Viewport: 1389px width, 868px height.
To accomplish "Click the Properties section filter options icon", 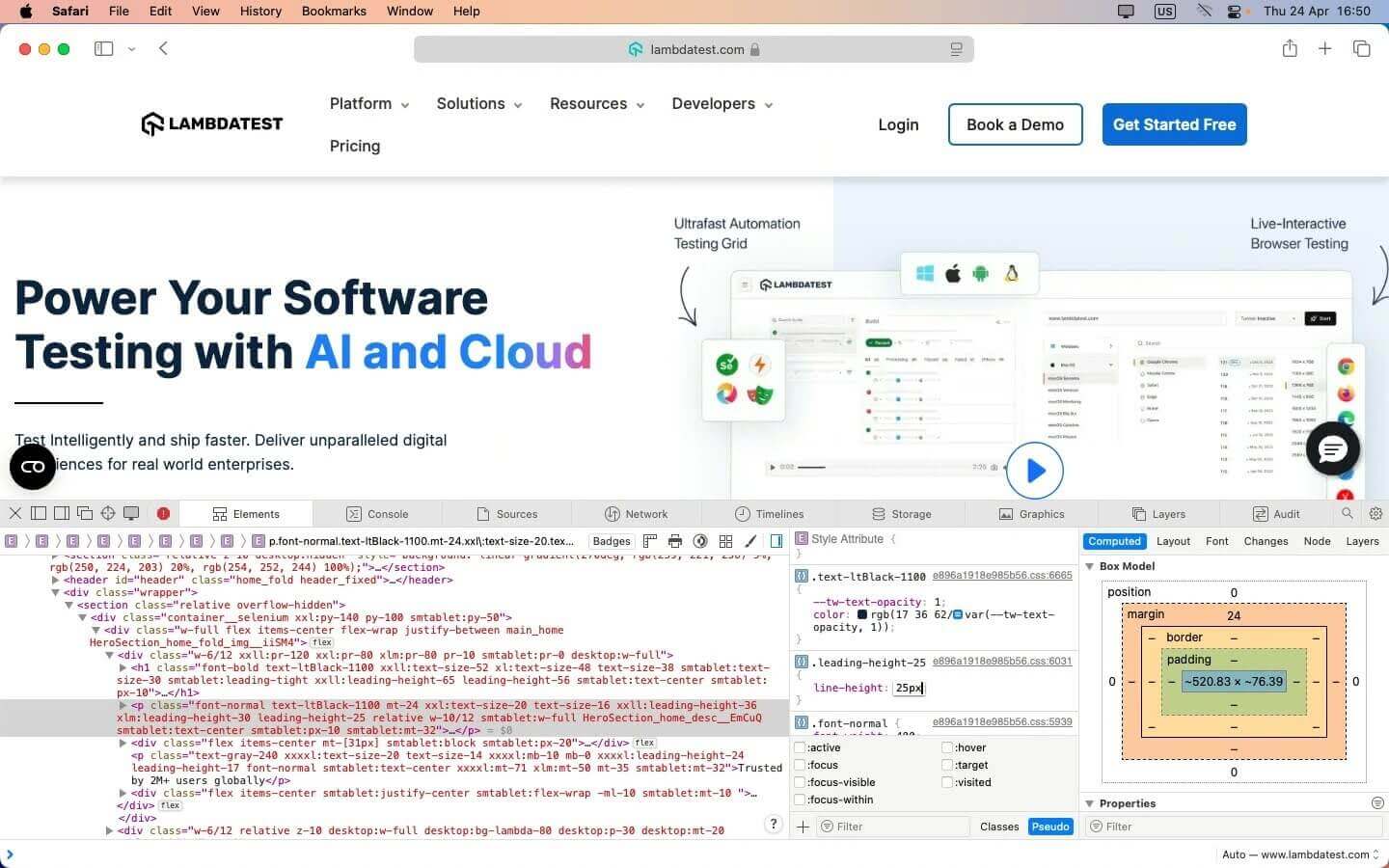I will 1377,803.
